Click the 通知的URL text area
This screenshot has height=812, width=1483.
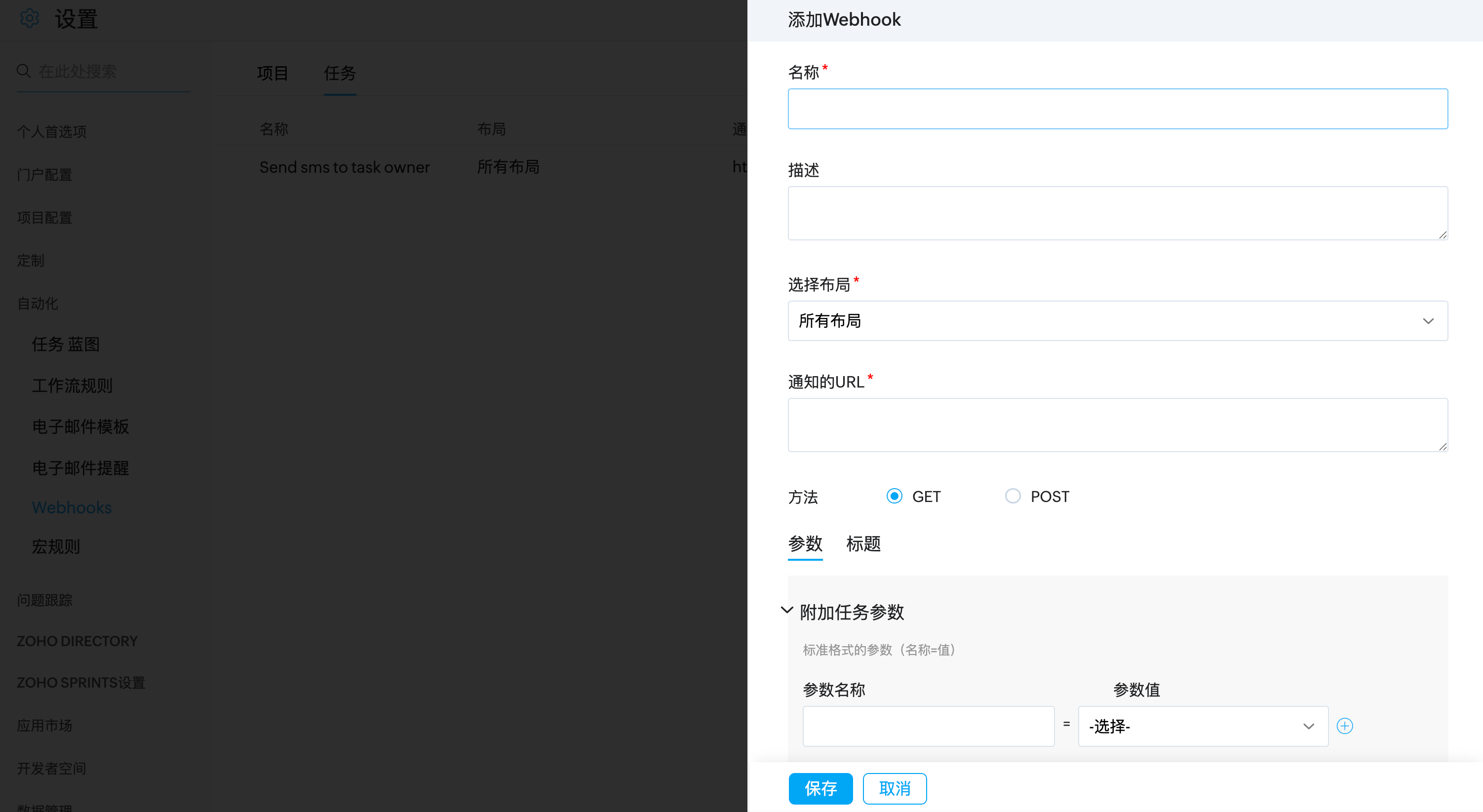(x=1117, y=425)
